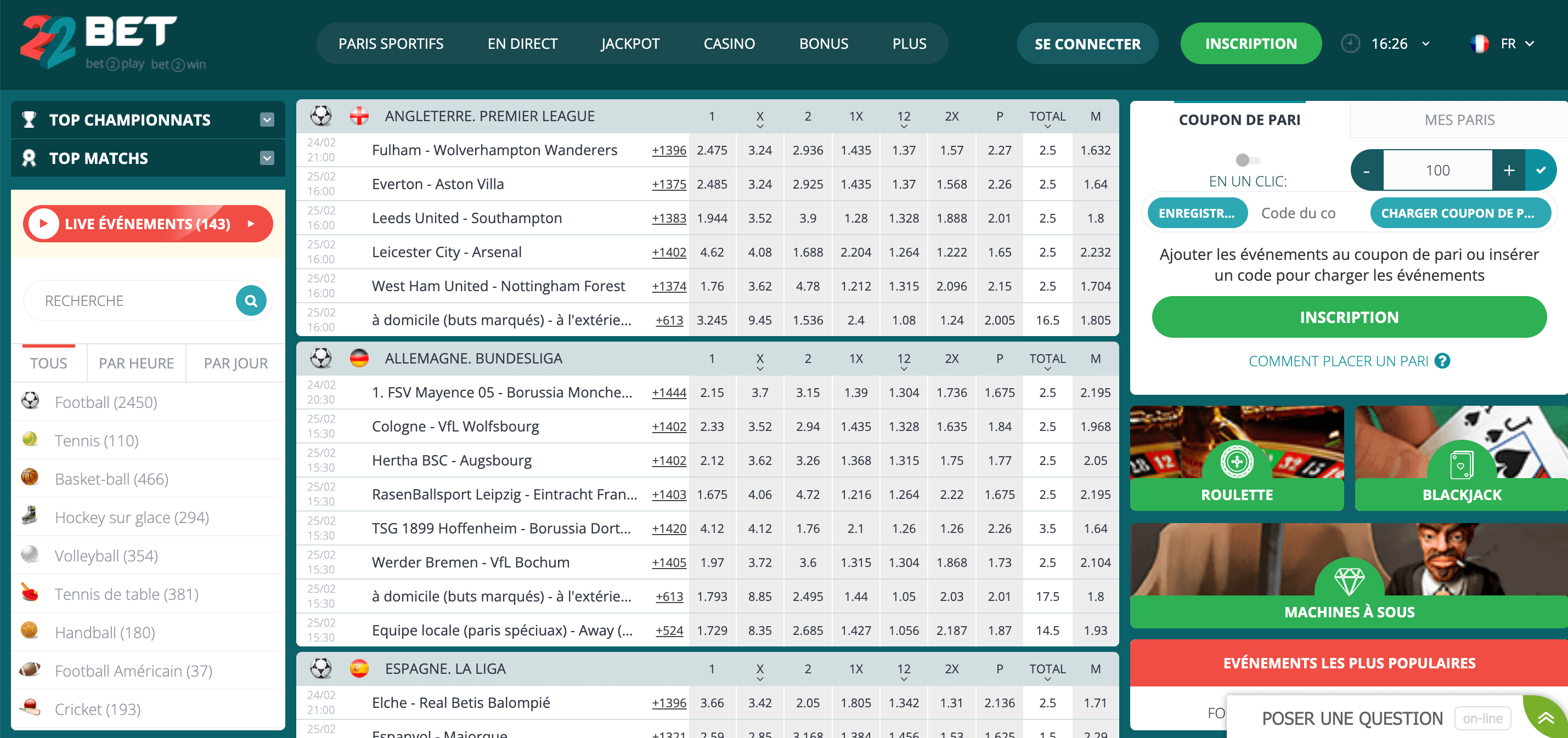Click the Germany flag in Bundesliga header
This screenshot has height=738, width=1568.
click(x=359, y=359)
